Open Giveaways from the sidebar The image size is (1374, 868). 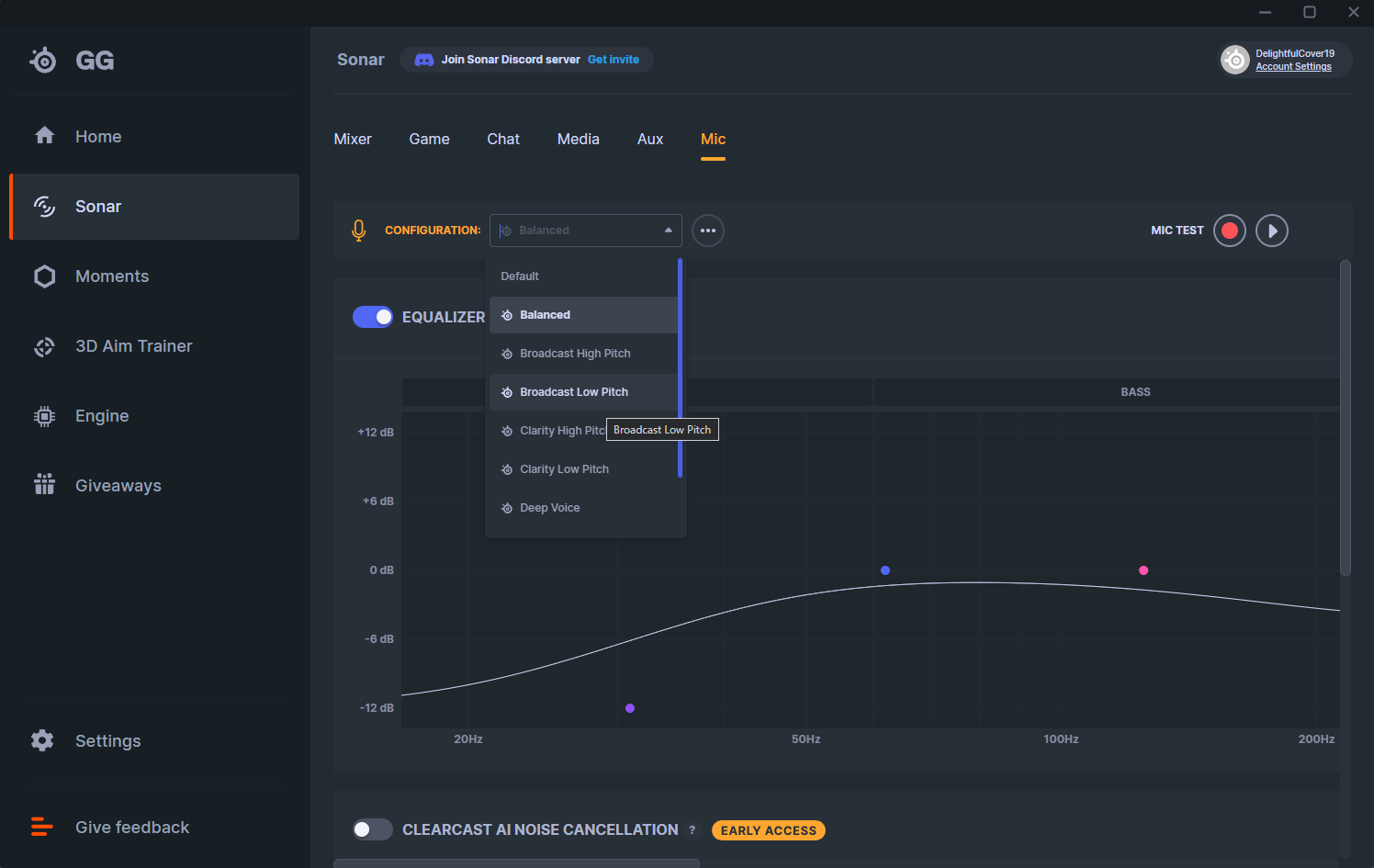coord(154,486)
